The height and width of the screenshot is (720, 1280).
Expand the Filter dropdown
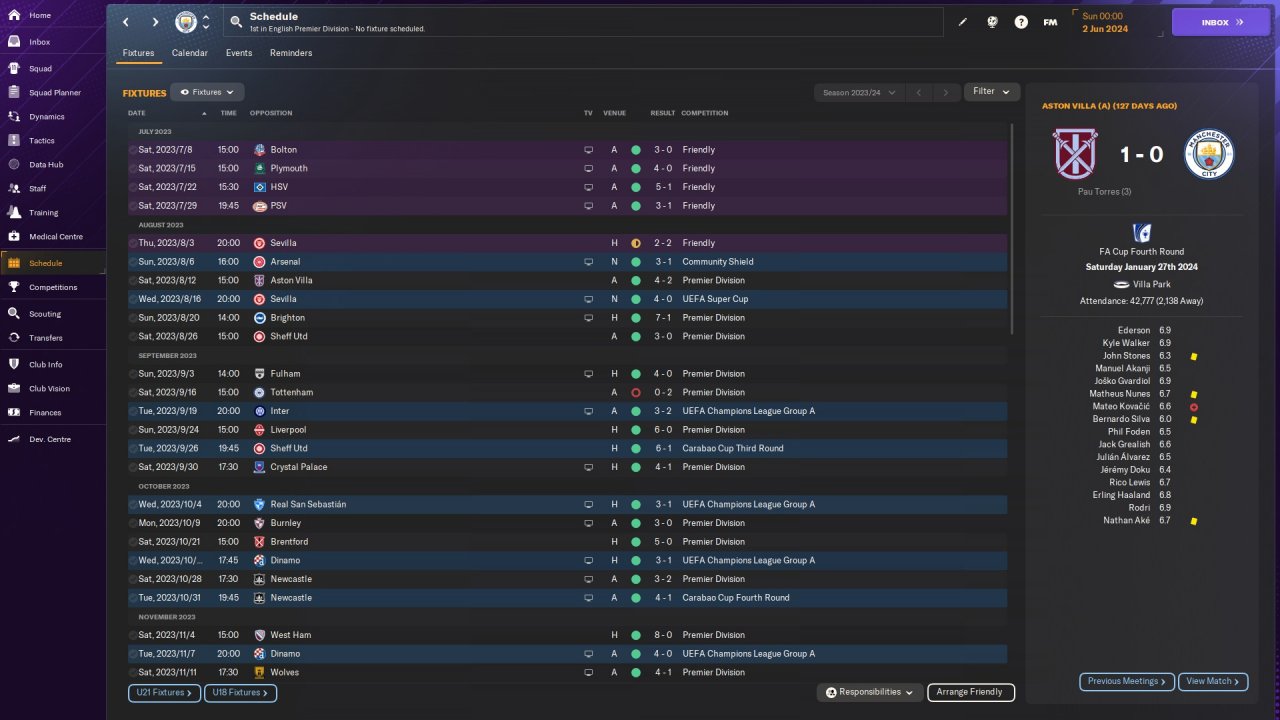(x=991, y=92)
